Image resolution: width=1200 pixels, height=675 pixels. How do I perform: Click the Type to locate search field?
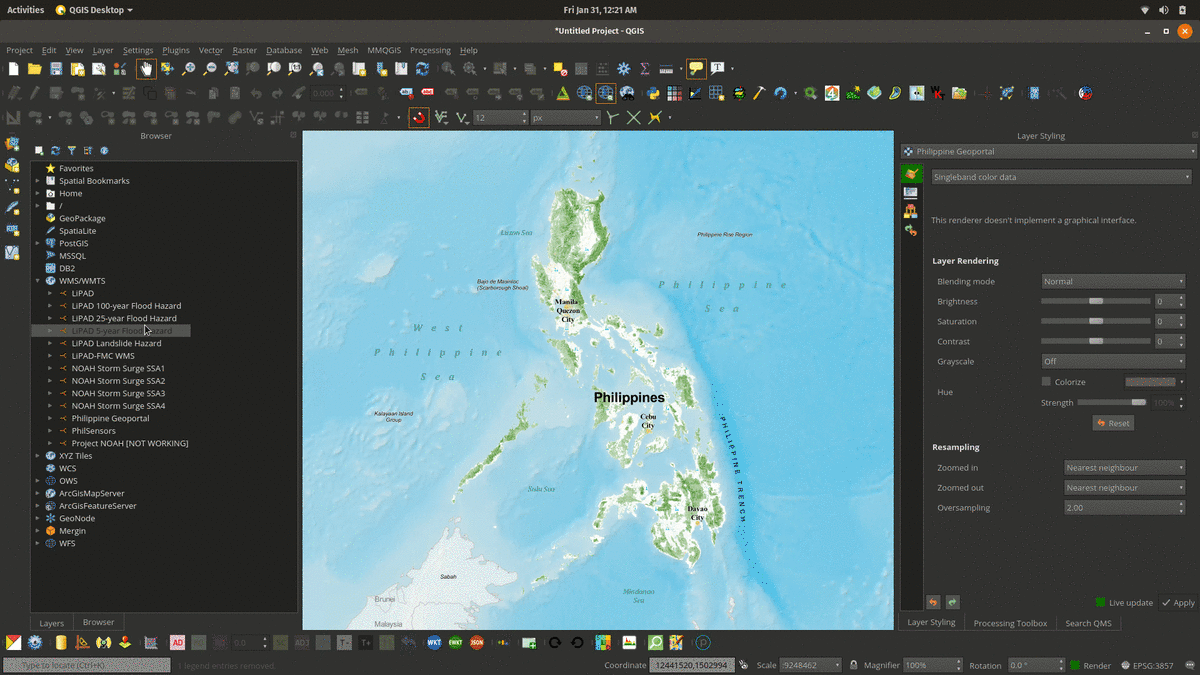[85, 665]
